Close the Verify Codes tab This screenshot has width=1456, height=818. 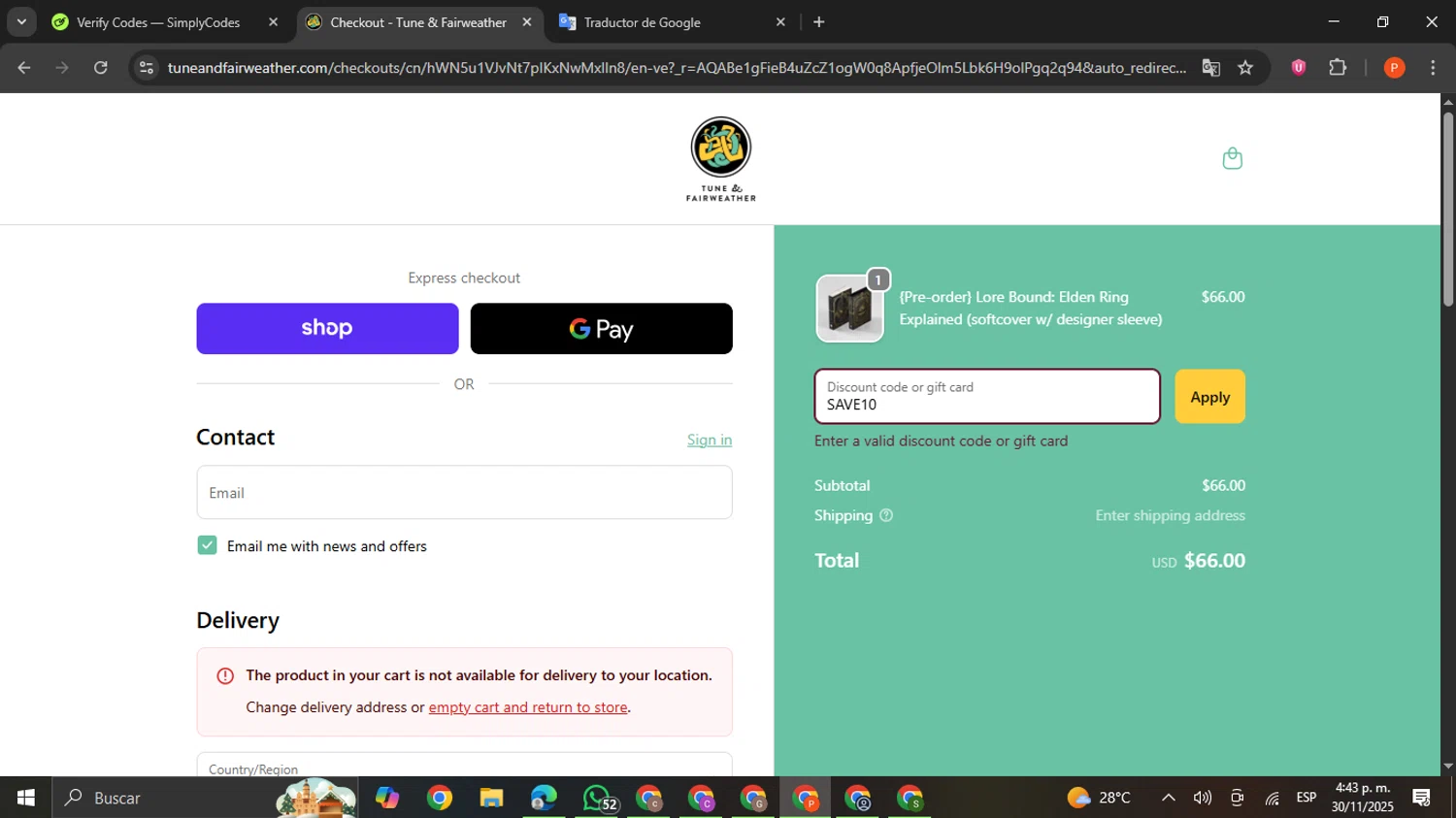(x=273, y=21)
